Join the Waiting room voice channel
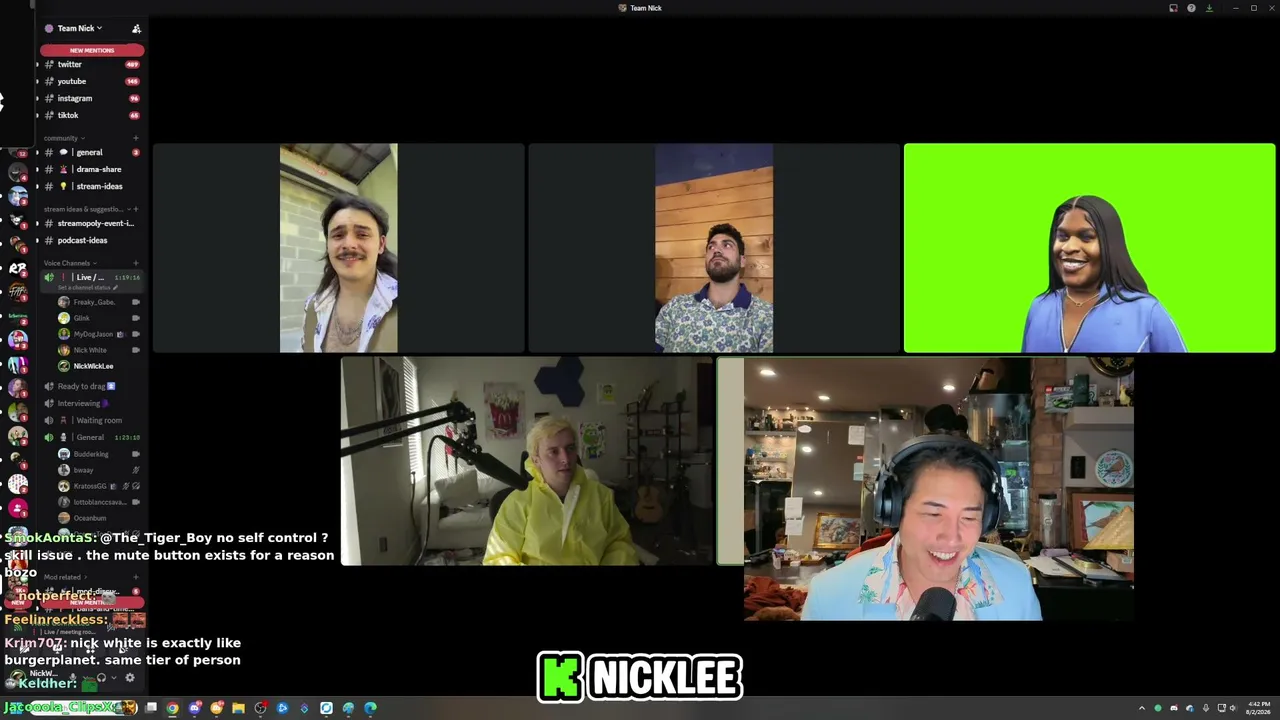 [90, 420]
